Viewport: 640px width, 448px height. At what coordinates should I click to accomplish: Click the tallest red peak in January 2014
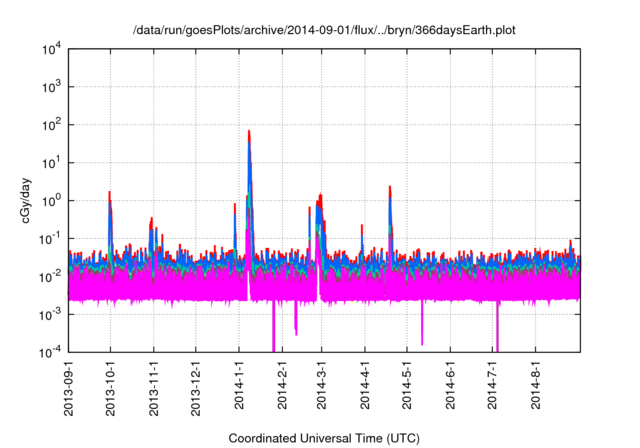[x=248, y=133]
